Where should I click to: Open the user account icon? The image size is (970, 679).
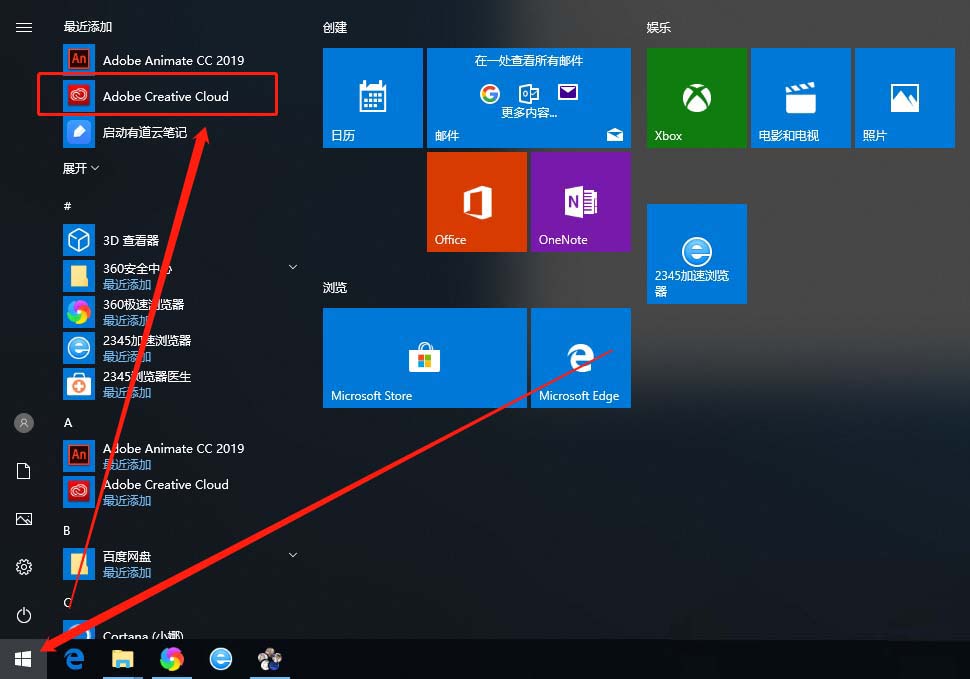coord(24,423)
